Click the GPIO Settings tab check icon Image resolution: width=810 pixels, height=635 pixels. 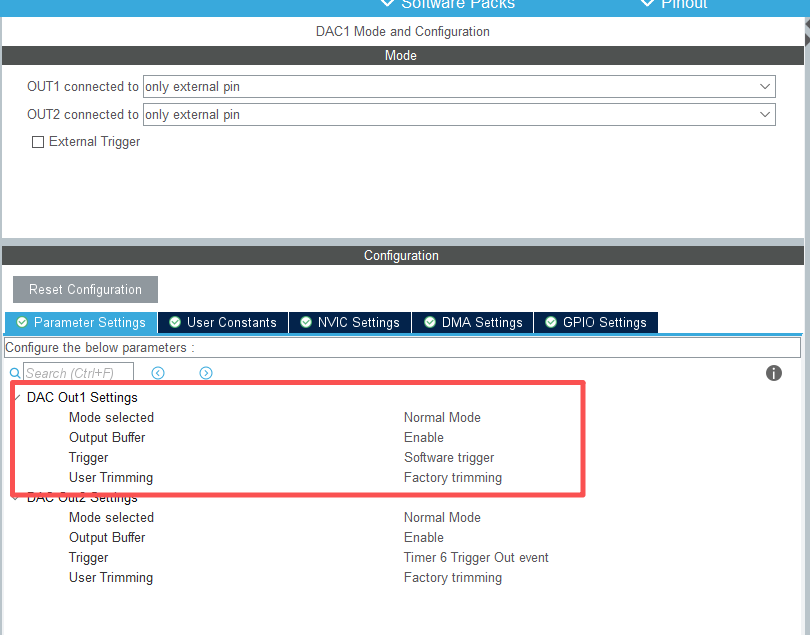551,322
